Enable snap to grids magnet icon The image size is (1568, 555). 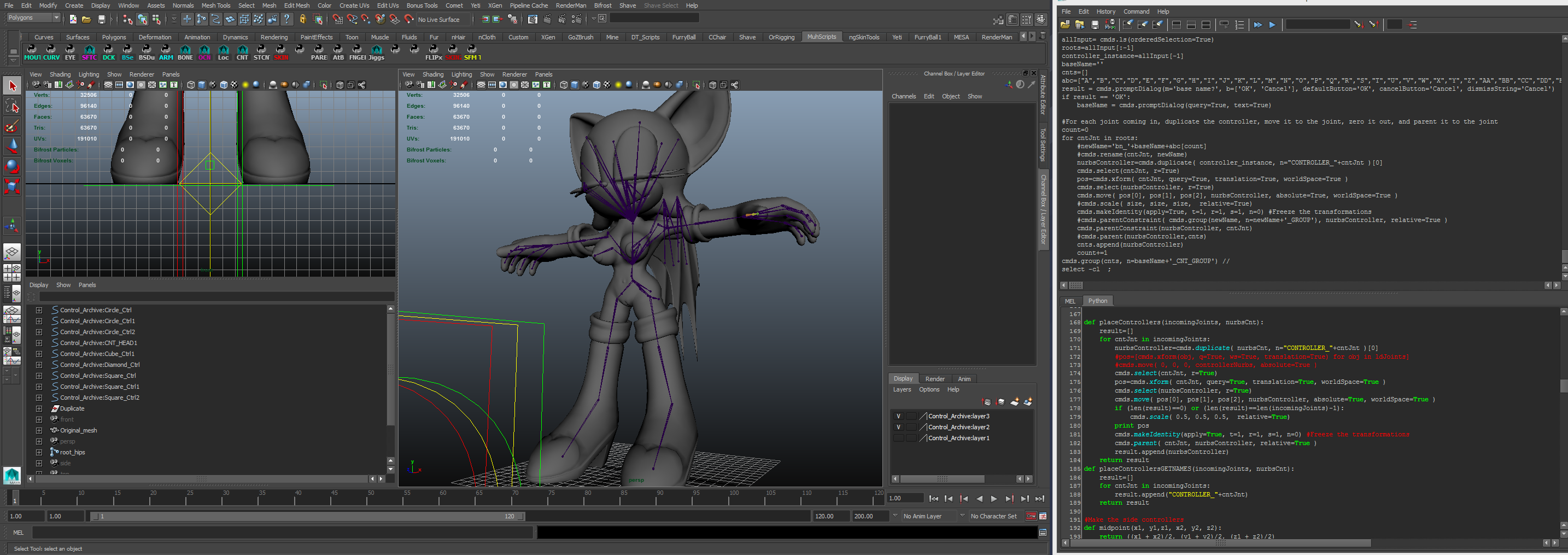click(x=338, y=20)
